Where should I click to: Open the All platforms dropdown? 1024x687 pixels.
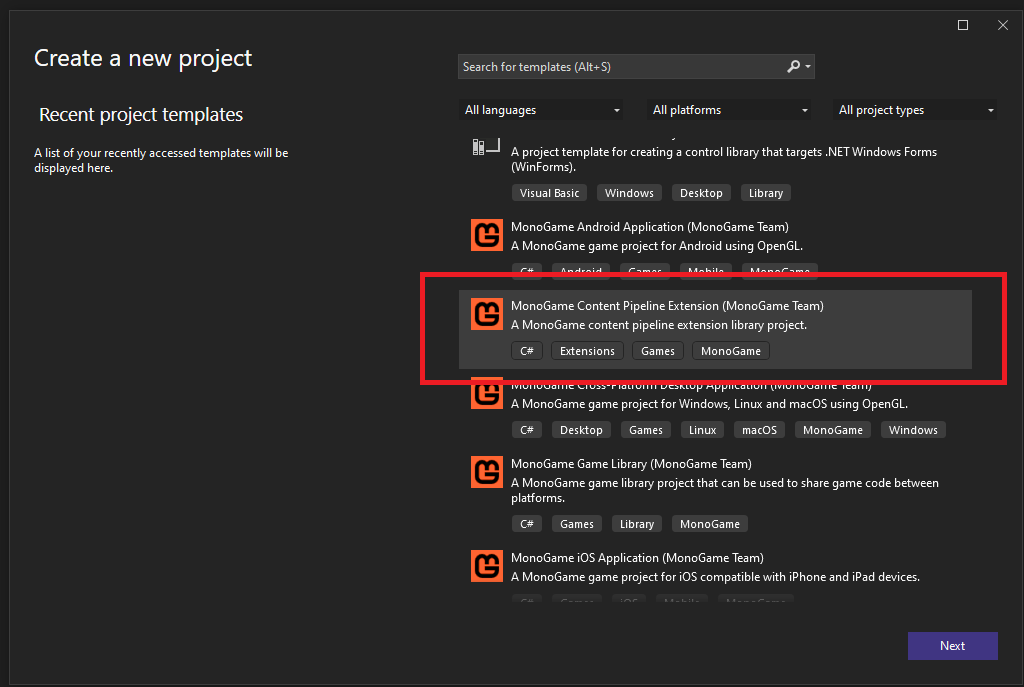click(x=729, y=110)
